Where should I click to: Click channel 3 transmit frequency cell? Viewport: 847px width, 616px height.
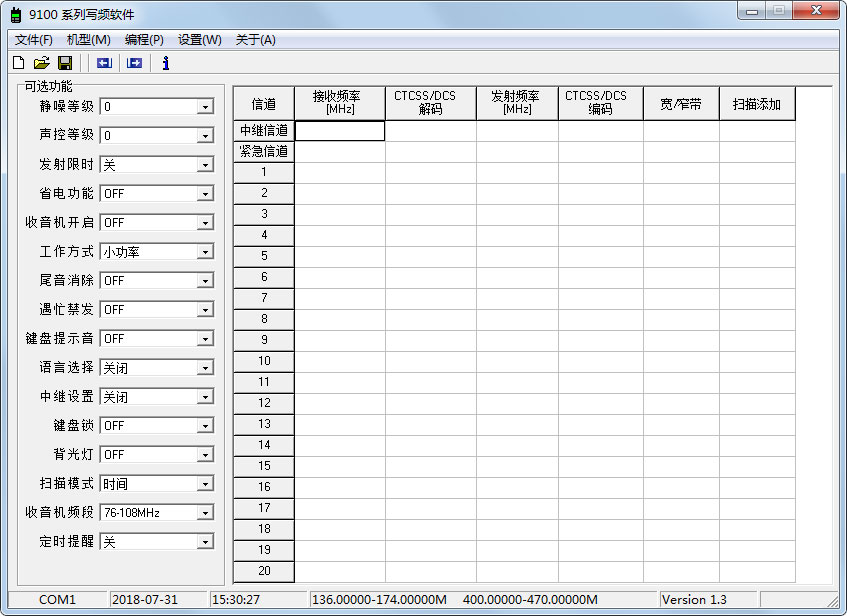coord(517,215)
